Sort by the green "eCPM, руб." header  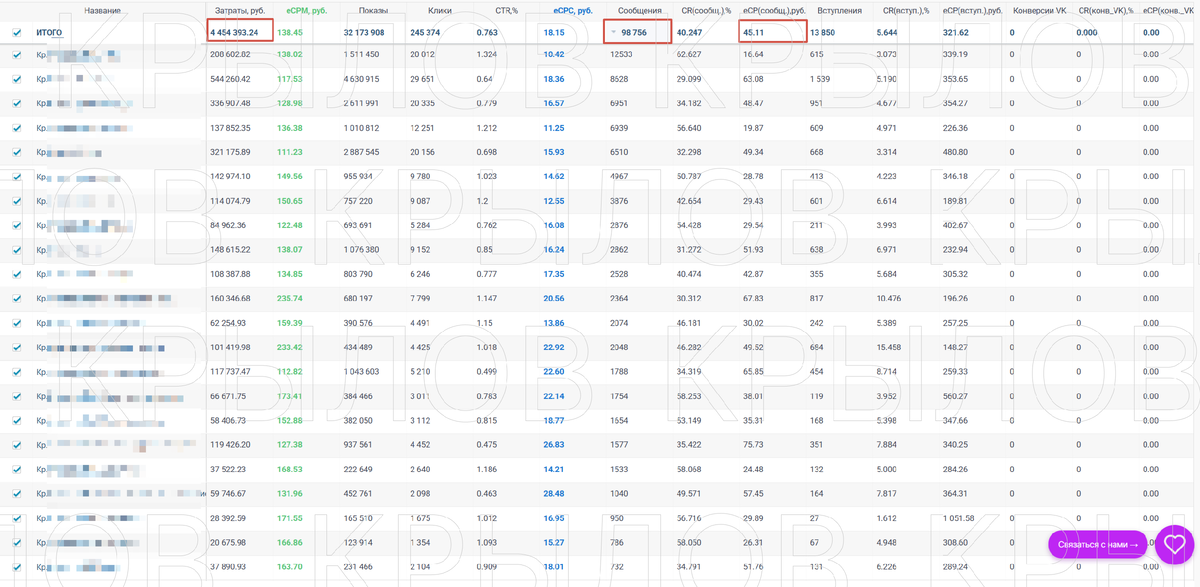pyautogui.click(x=306, y=11)
